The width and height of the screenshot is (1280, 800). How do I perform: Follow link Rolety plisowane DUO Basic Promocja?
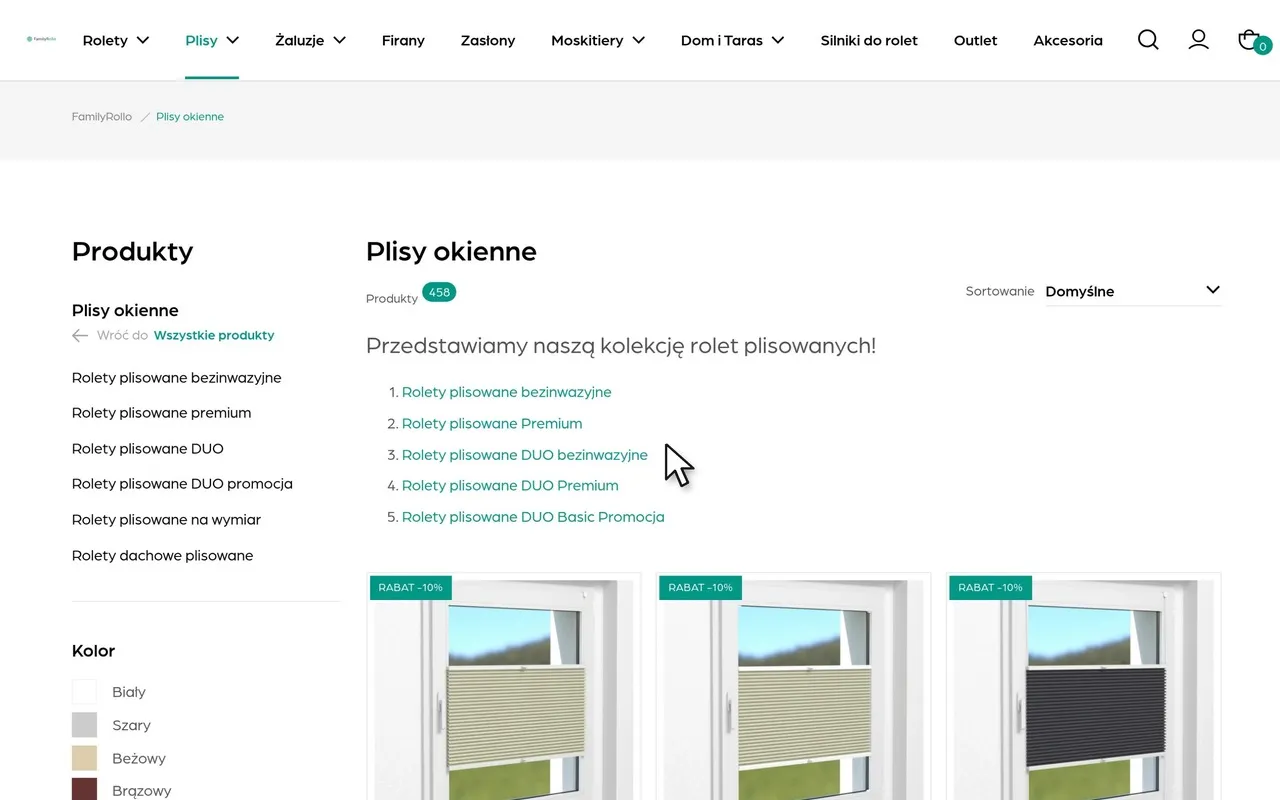tap(533, 517)
